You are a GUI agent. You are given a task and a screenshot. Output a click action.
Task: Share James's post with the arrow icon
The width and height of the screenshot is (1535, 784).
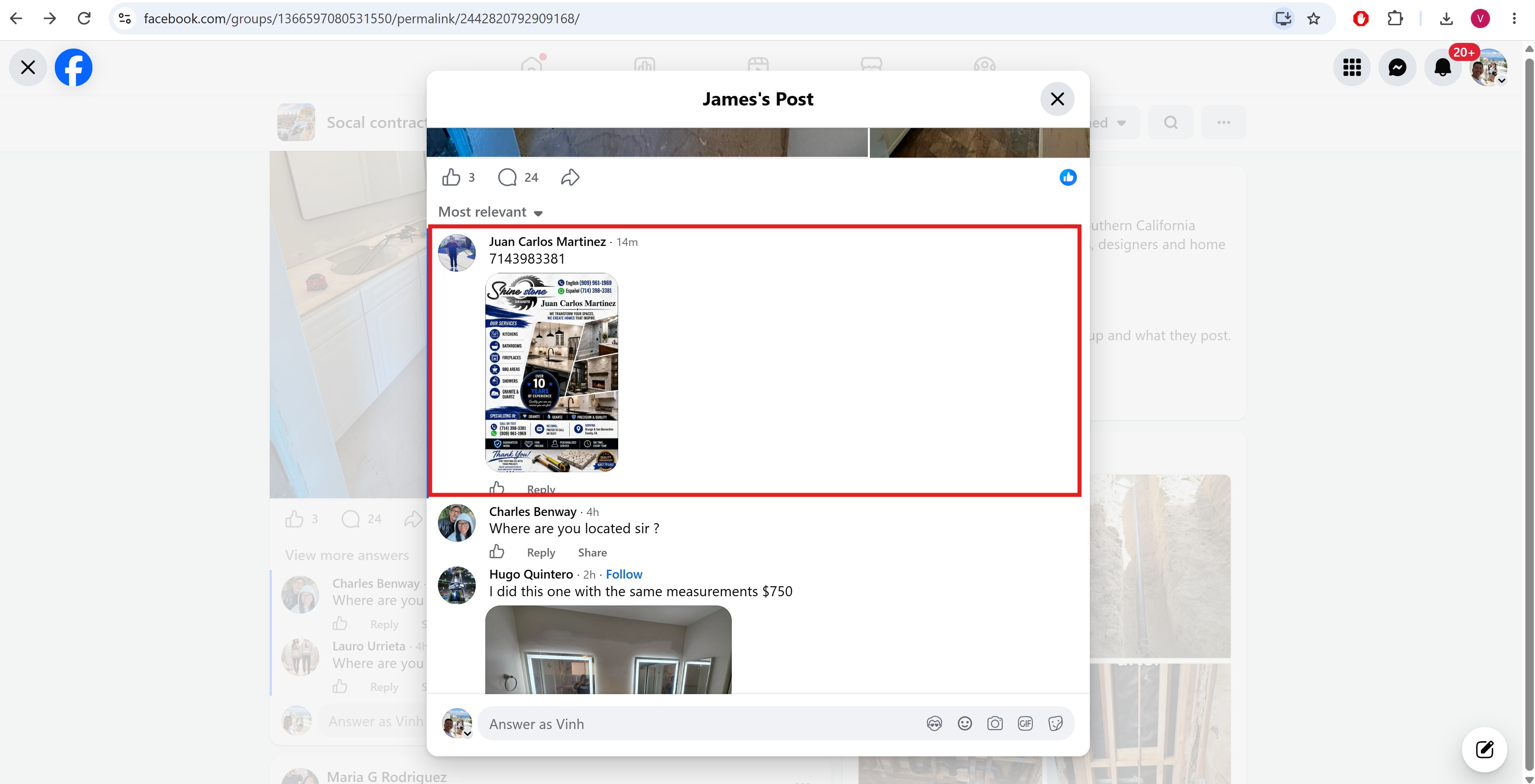click(570, 177)
